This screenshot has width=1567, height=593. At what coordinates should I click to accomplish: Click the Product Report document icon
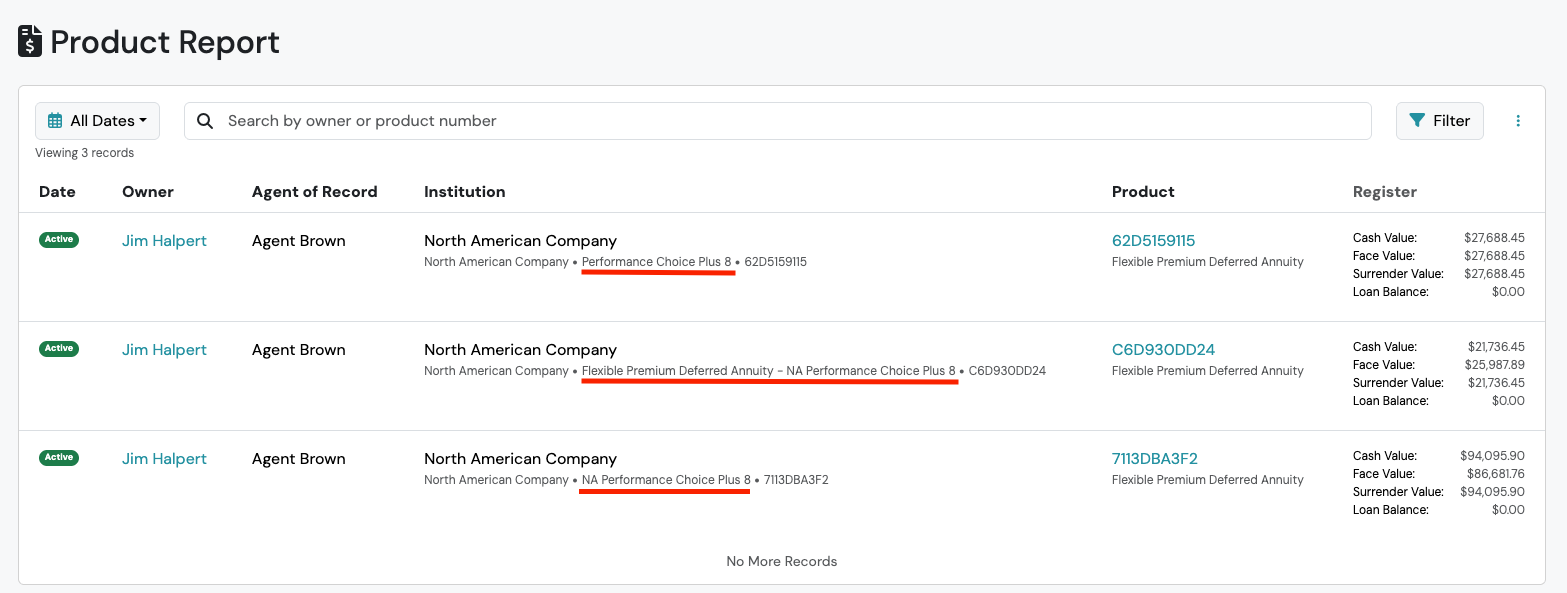(30, 42)
